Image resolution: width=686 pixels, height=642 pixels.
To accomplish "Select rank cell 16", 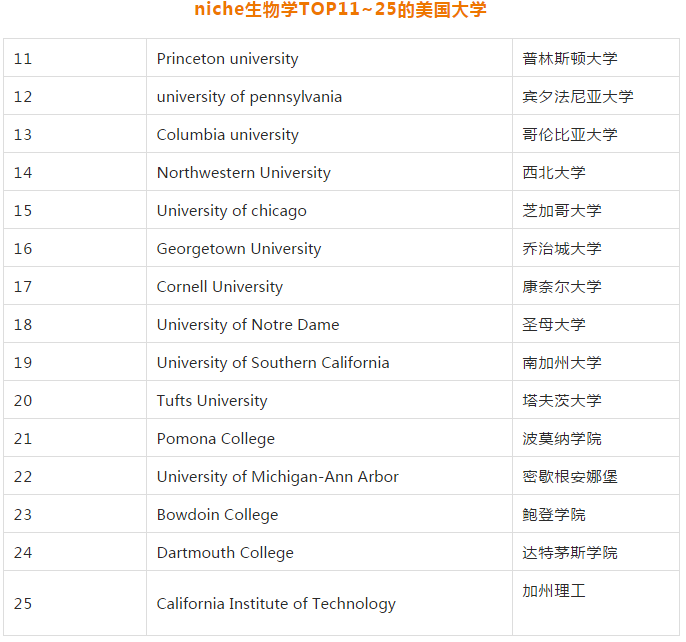I will pos(75,248).
